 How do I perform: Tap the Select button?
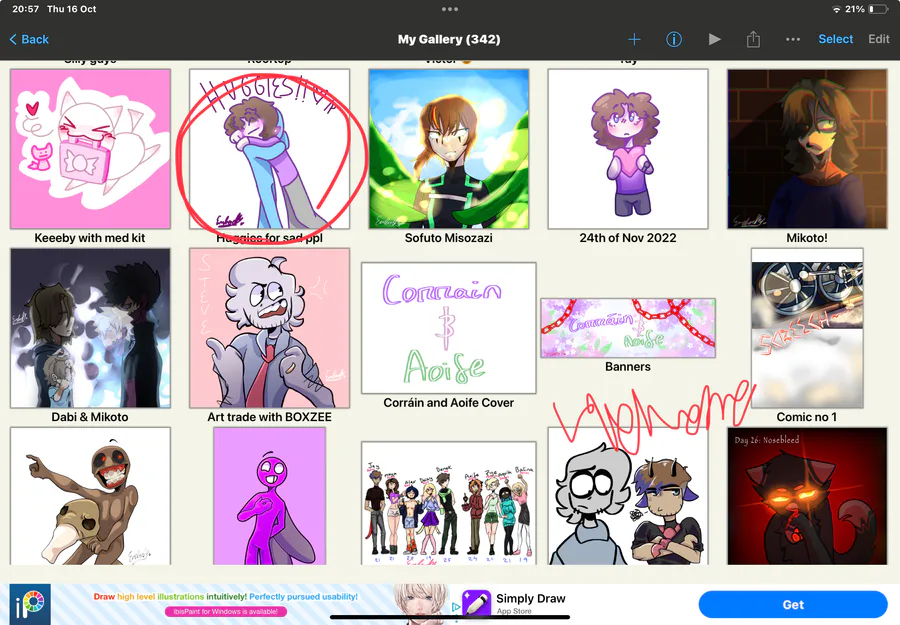click(x=835, y=39)
